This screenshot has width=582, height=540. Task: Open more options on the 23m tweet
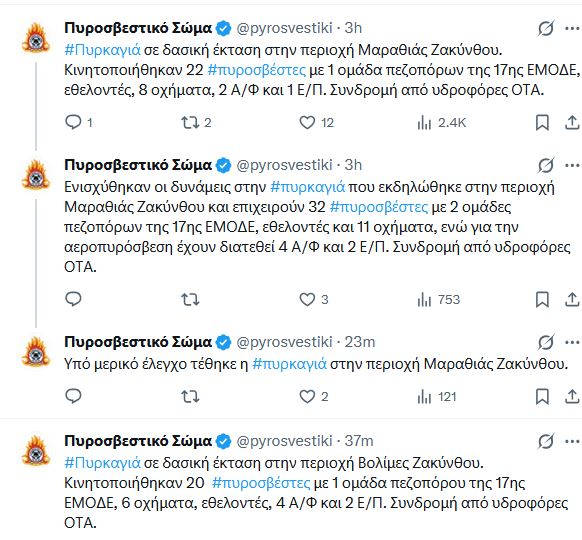[x=572, y=342]
